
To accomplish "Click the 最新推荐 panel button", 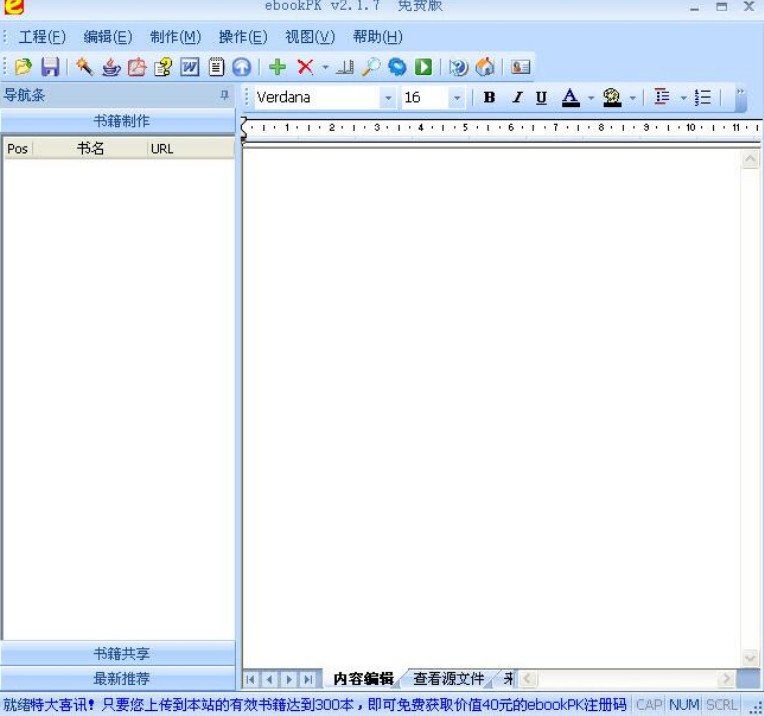I will click(x=121, y=678).
